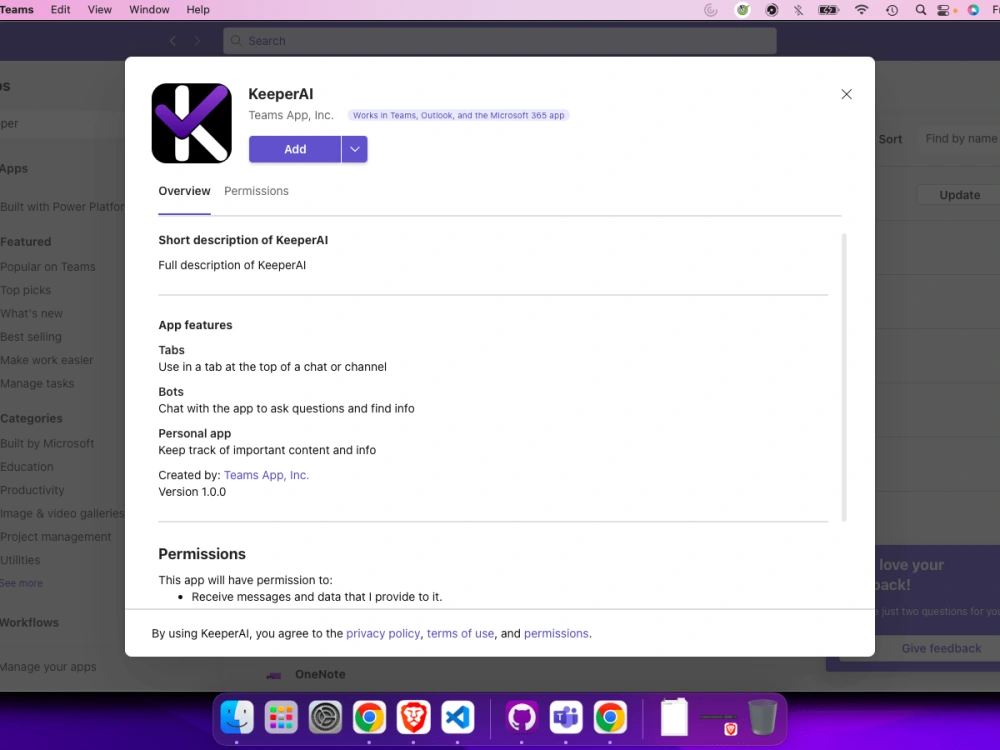Close the KeeperAI dialog
1000x750 pixels.
(846, 94)
